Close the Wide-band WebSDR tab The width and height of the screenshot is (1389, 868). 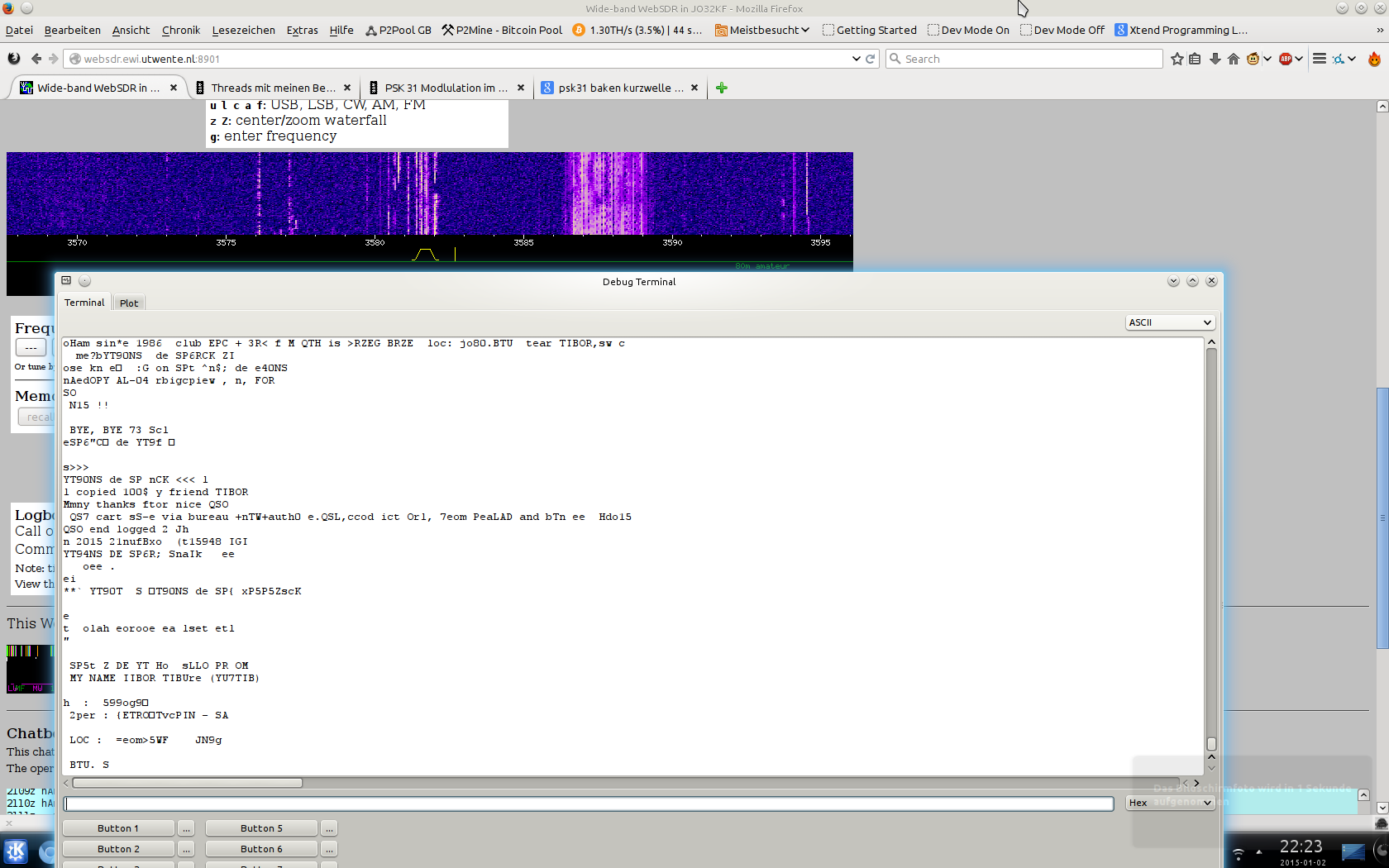pos(174,88)
